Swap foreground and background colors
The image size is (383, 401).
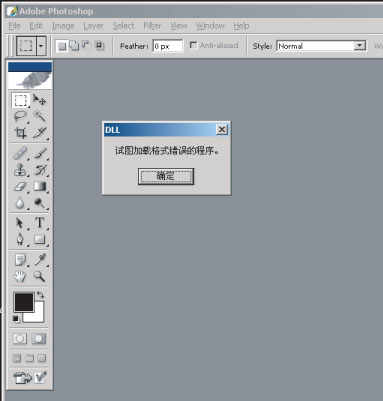40,294
